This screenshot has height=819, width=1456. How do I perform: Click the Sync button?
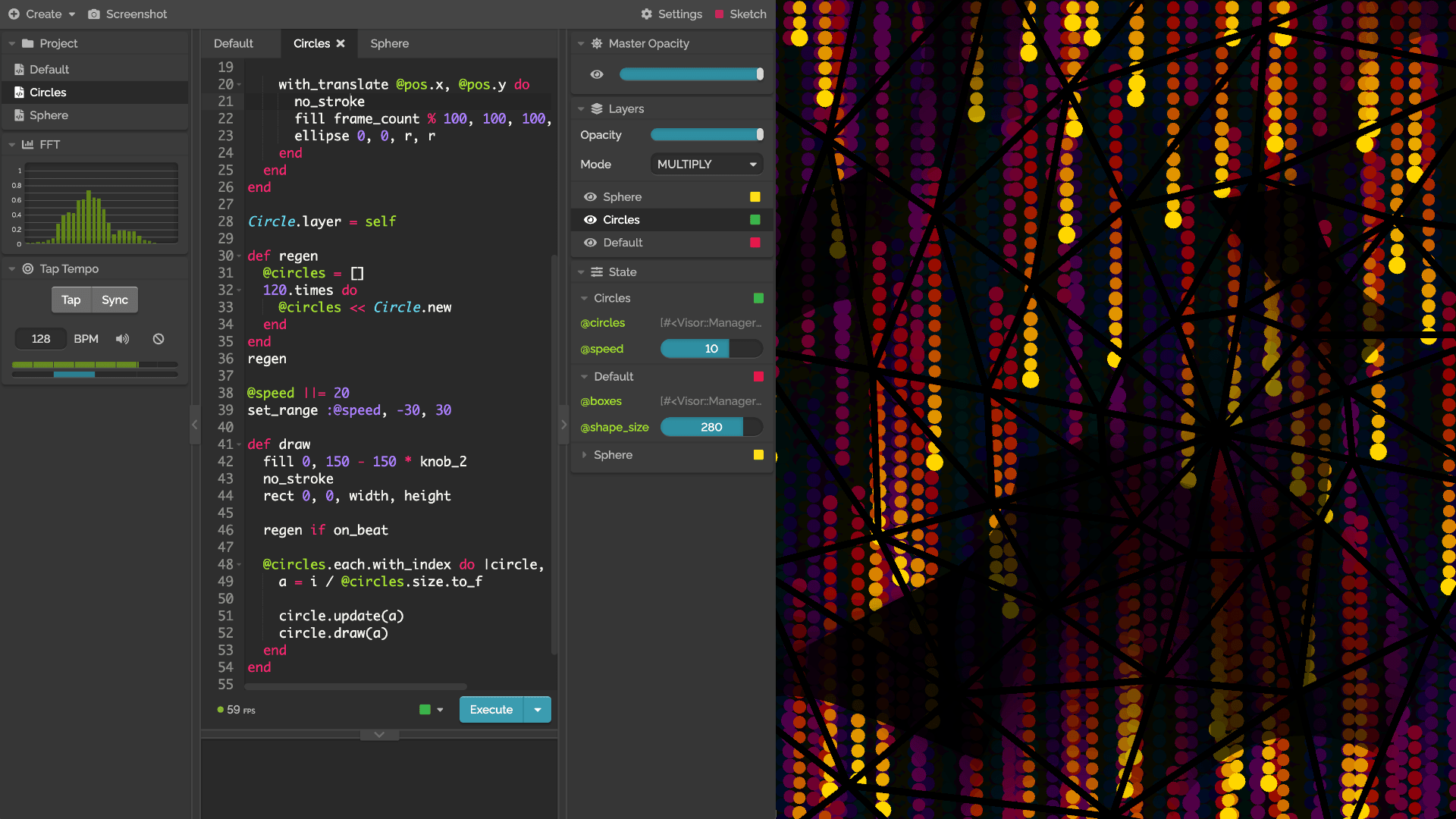(115, 300)
